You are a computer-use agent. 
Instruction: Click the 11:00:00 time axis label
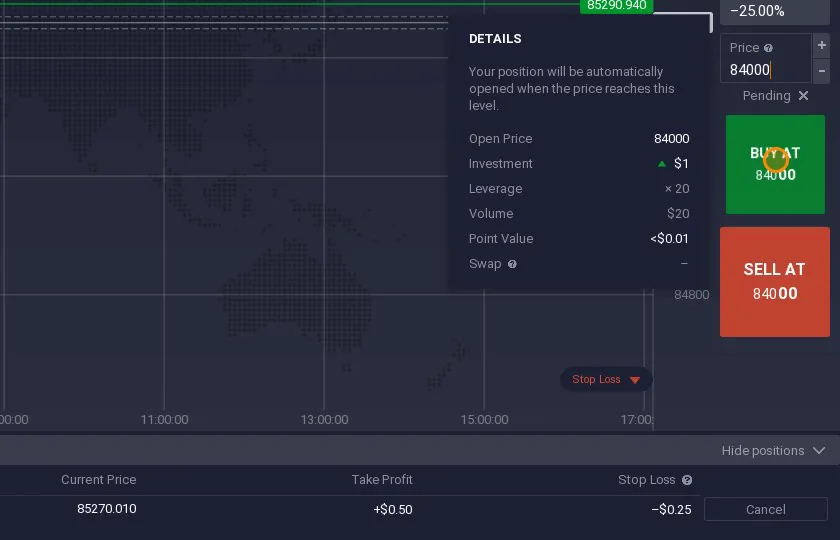[164, 419]
